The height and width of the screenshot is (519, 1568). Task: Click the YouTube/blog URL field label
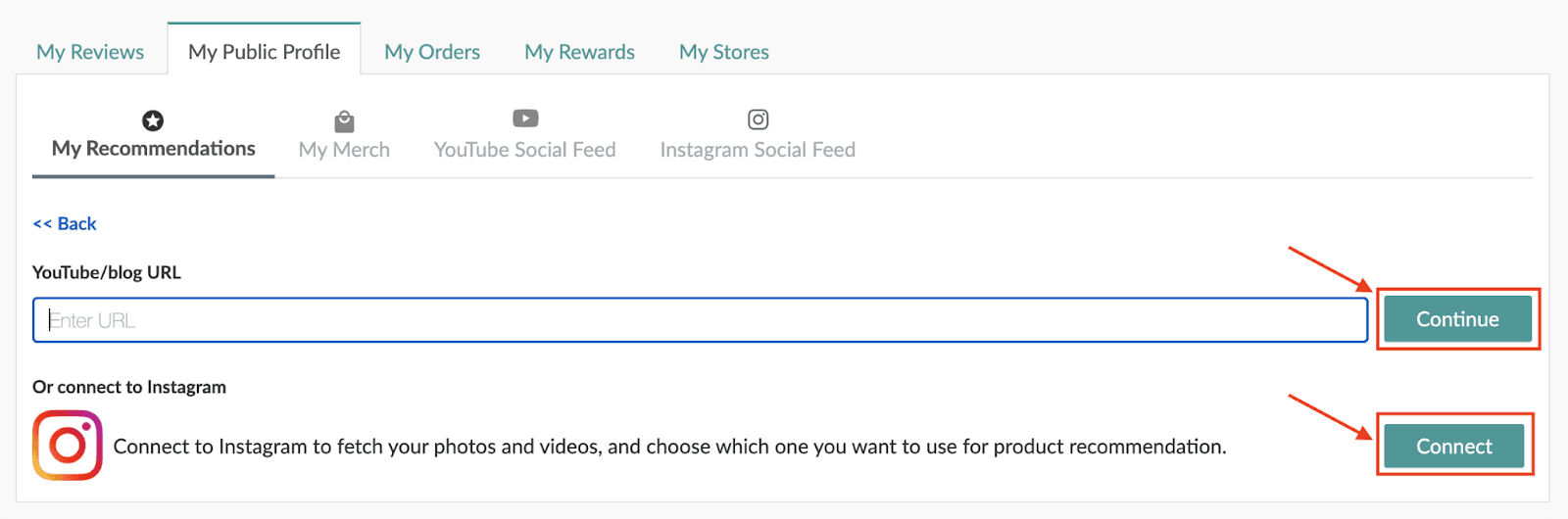(107, 272)
